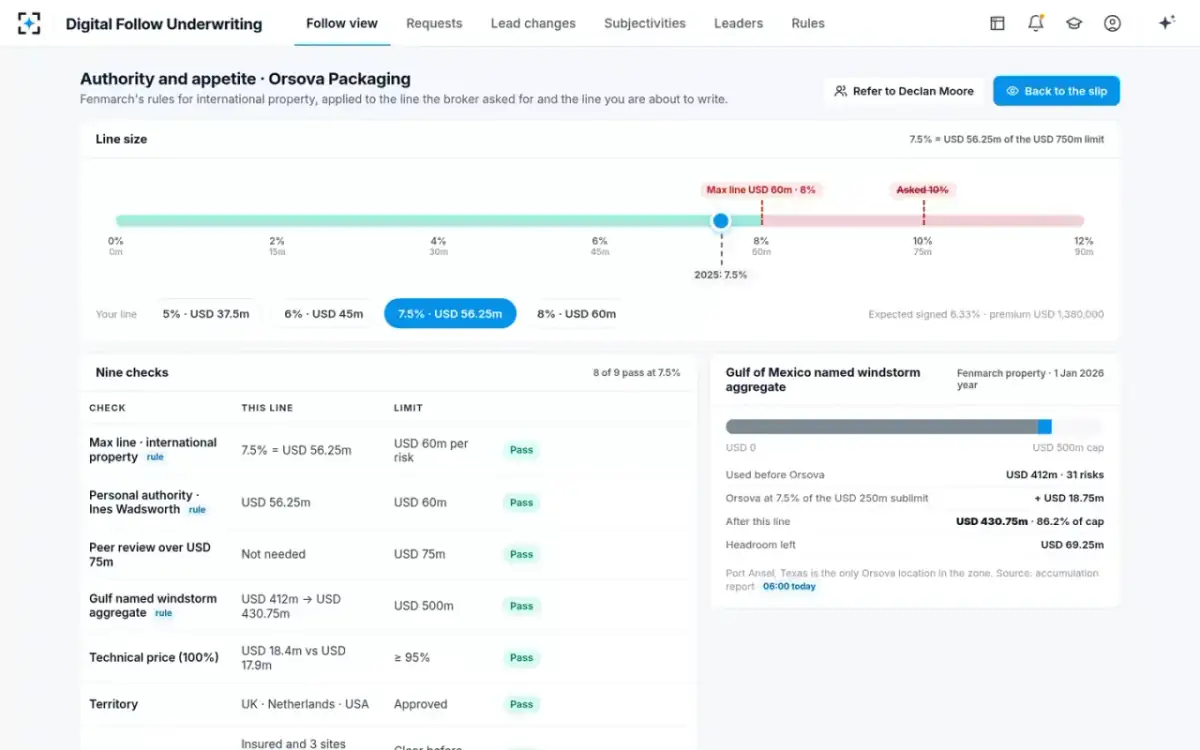
Task: Go to Leaders tab
Action: [738, 23]
